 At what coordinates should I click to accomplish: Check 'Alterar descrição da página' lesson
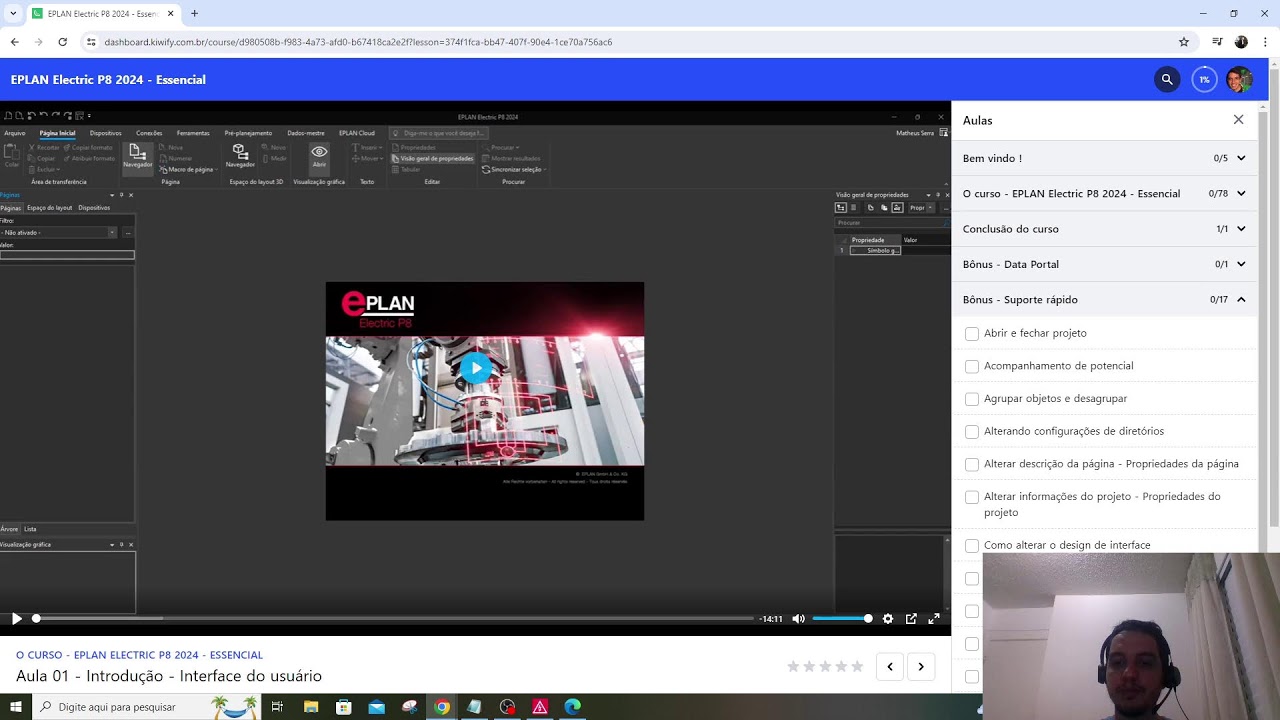pyautogui.click(x=972, y=465)
